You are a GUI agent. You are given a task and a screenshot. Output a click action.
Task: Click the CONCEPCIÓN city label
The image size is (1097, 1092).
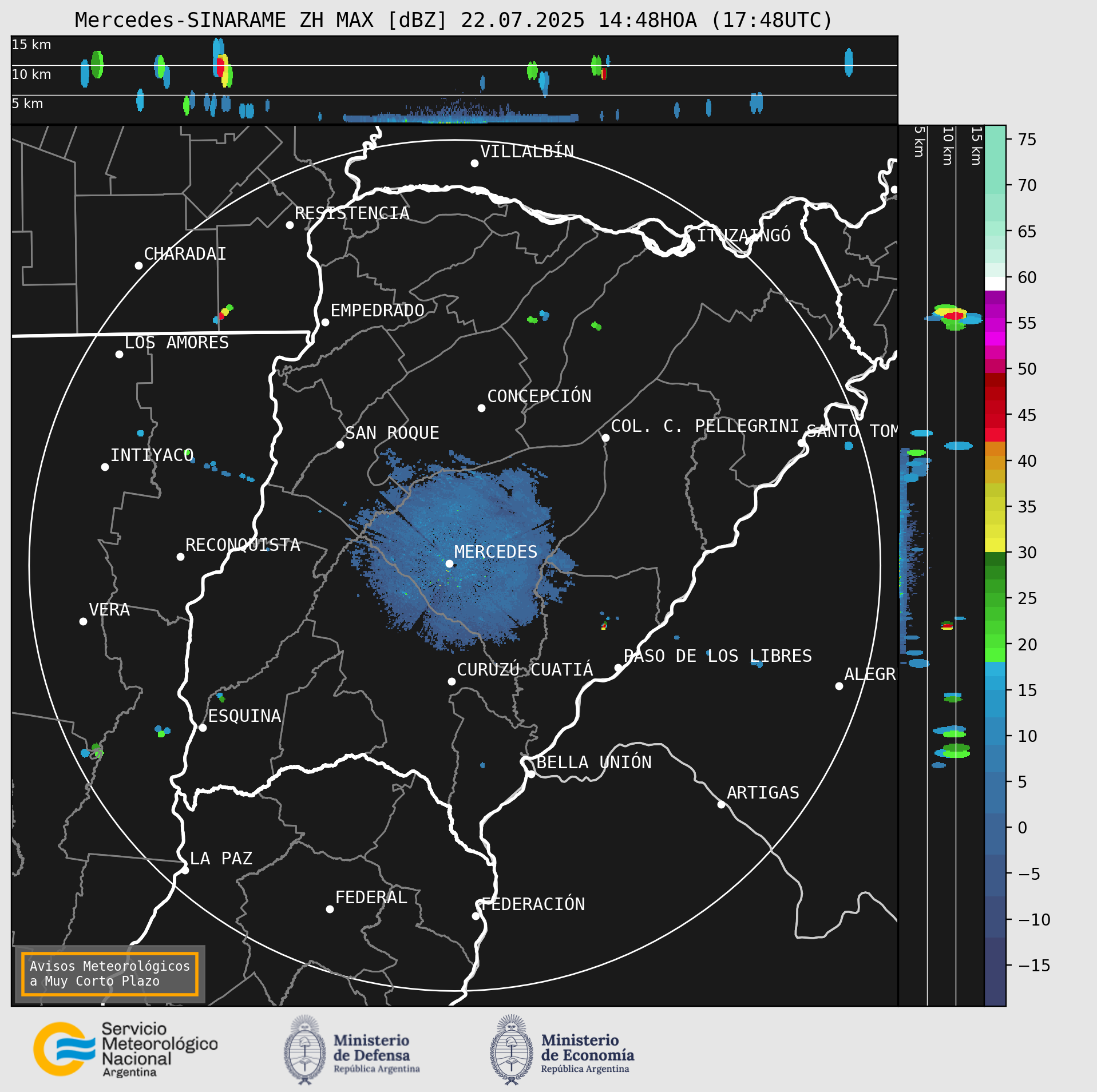[x=539, y=396]
